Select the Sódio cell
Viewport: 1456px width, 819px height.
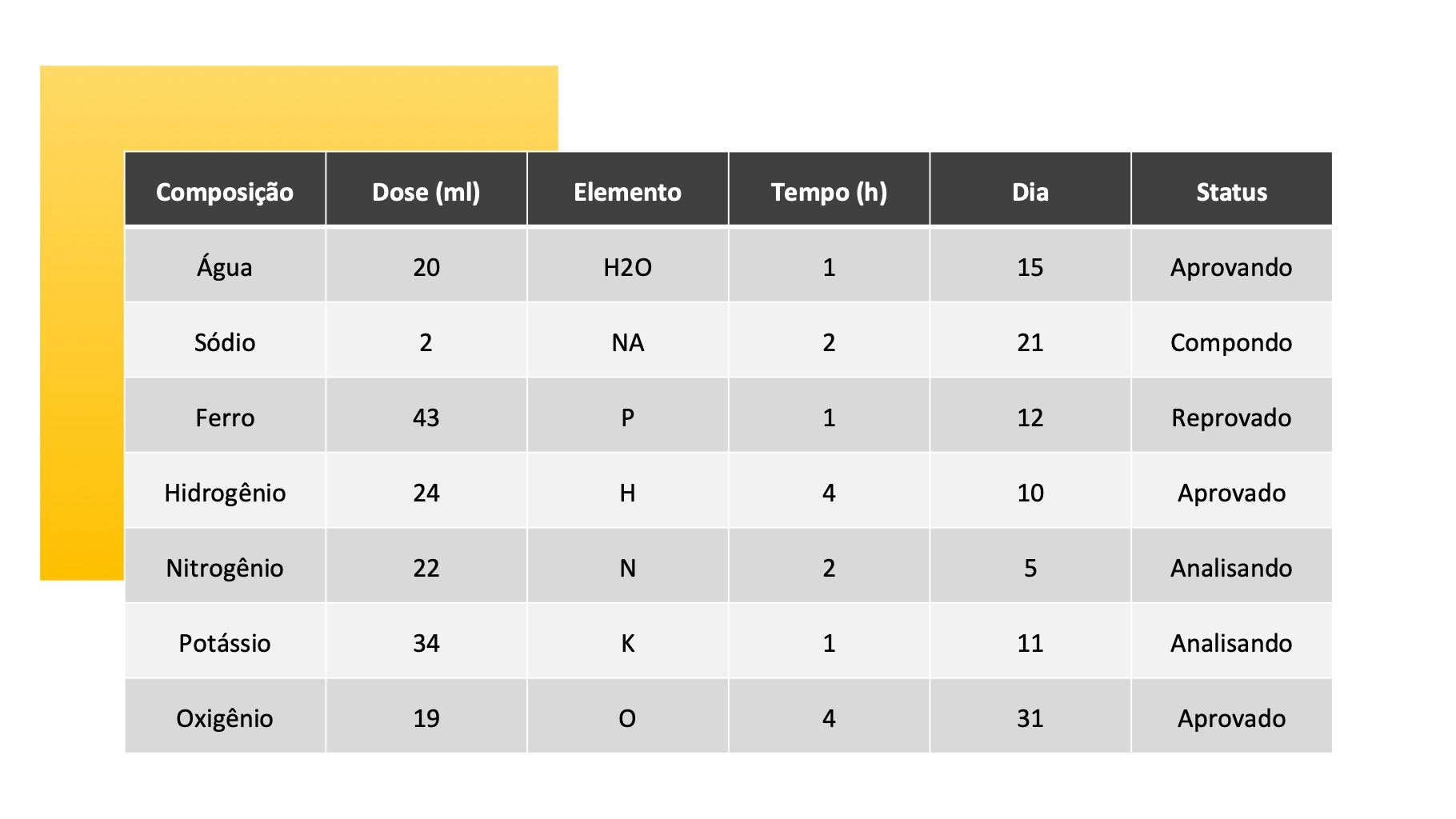225,342
